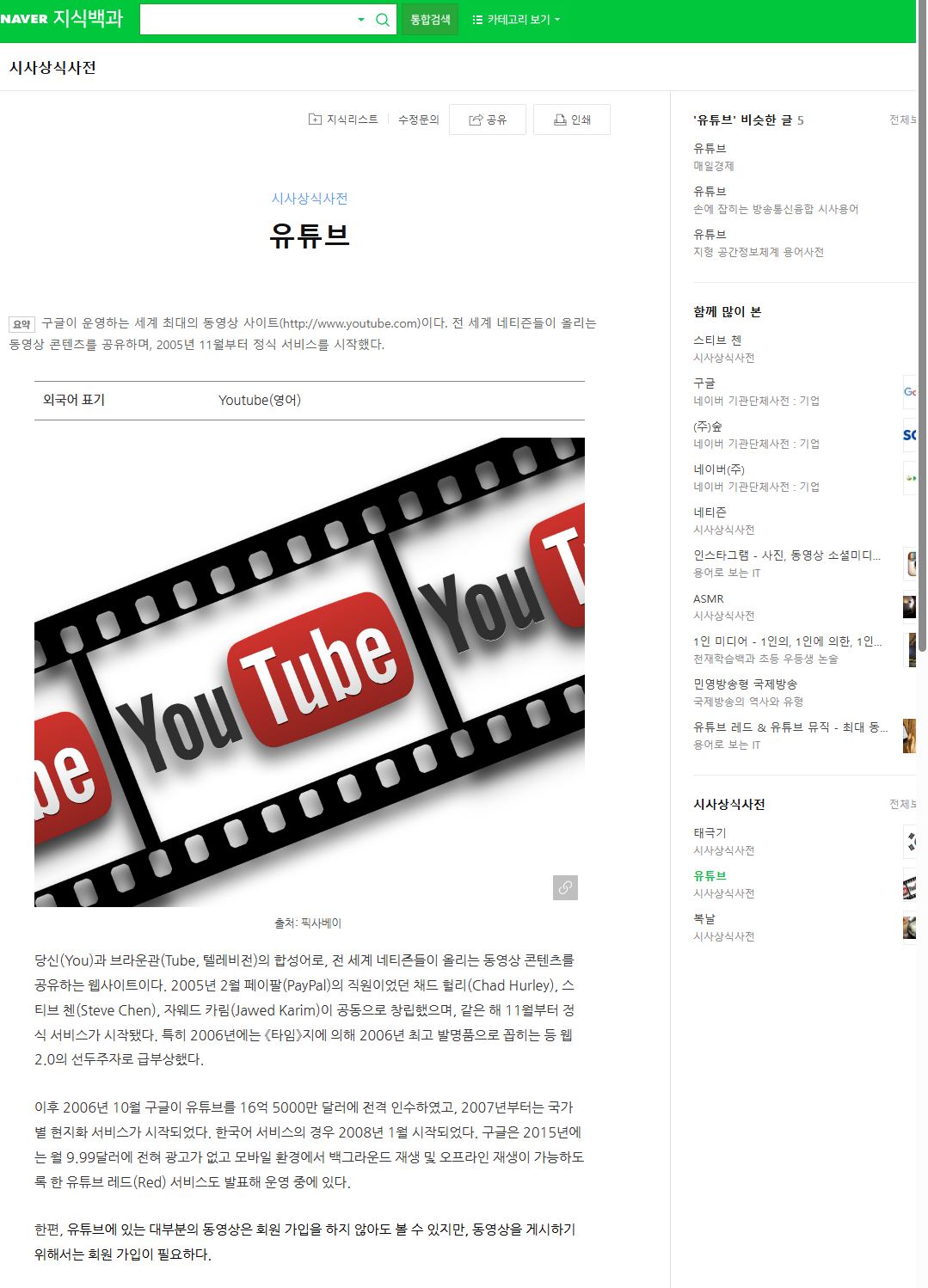Click the 통합검색 button
Screen dimensions: 928x1288
(430, 19)
